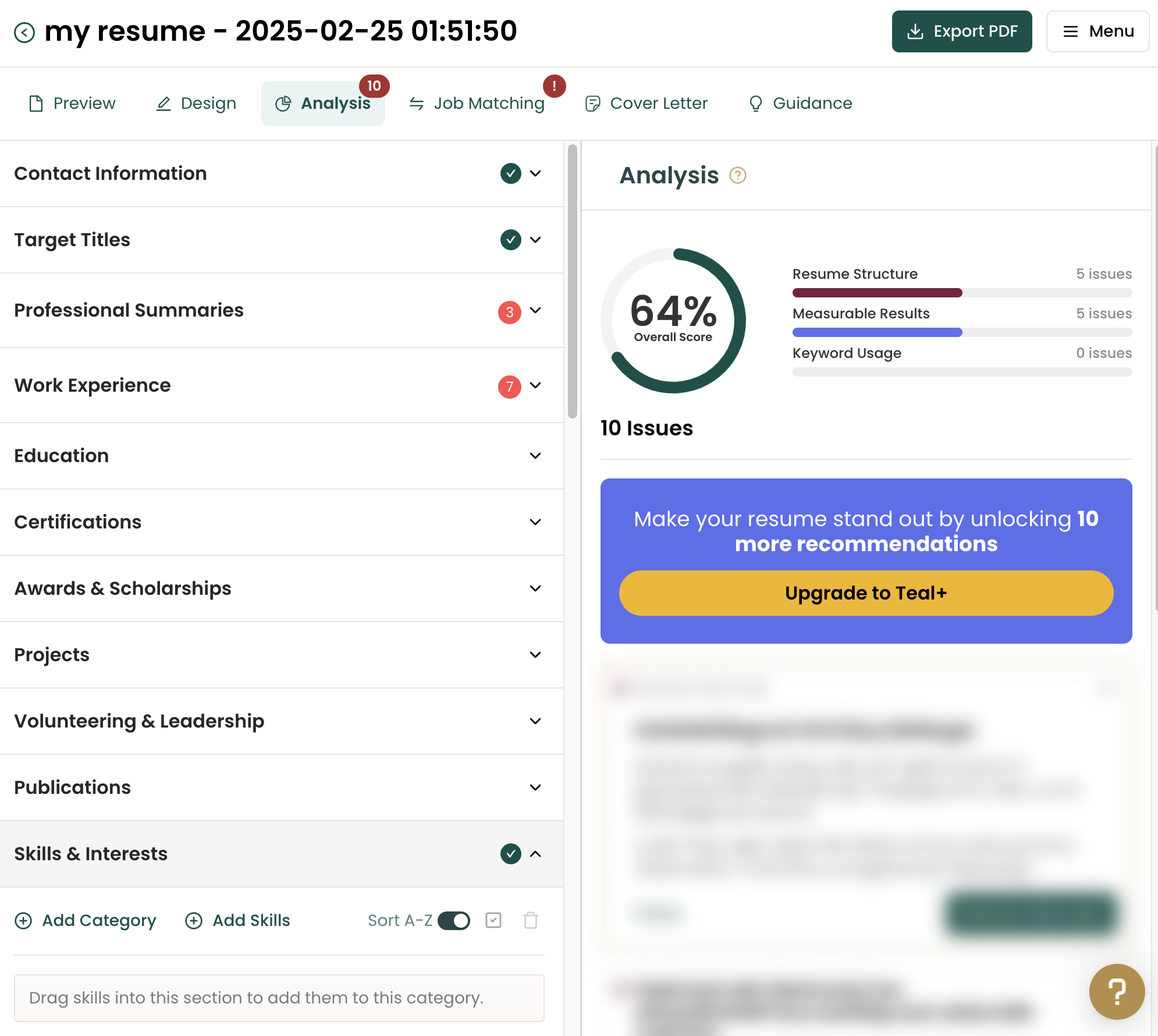The width and height of the screenshot is (1158, 1036).
Task: Click the Resume Structure progress bar
Action: (x=961, y=293)
